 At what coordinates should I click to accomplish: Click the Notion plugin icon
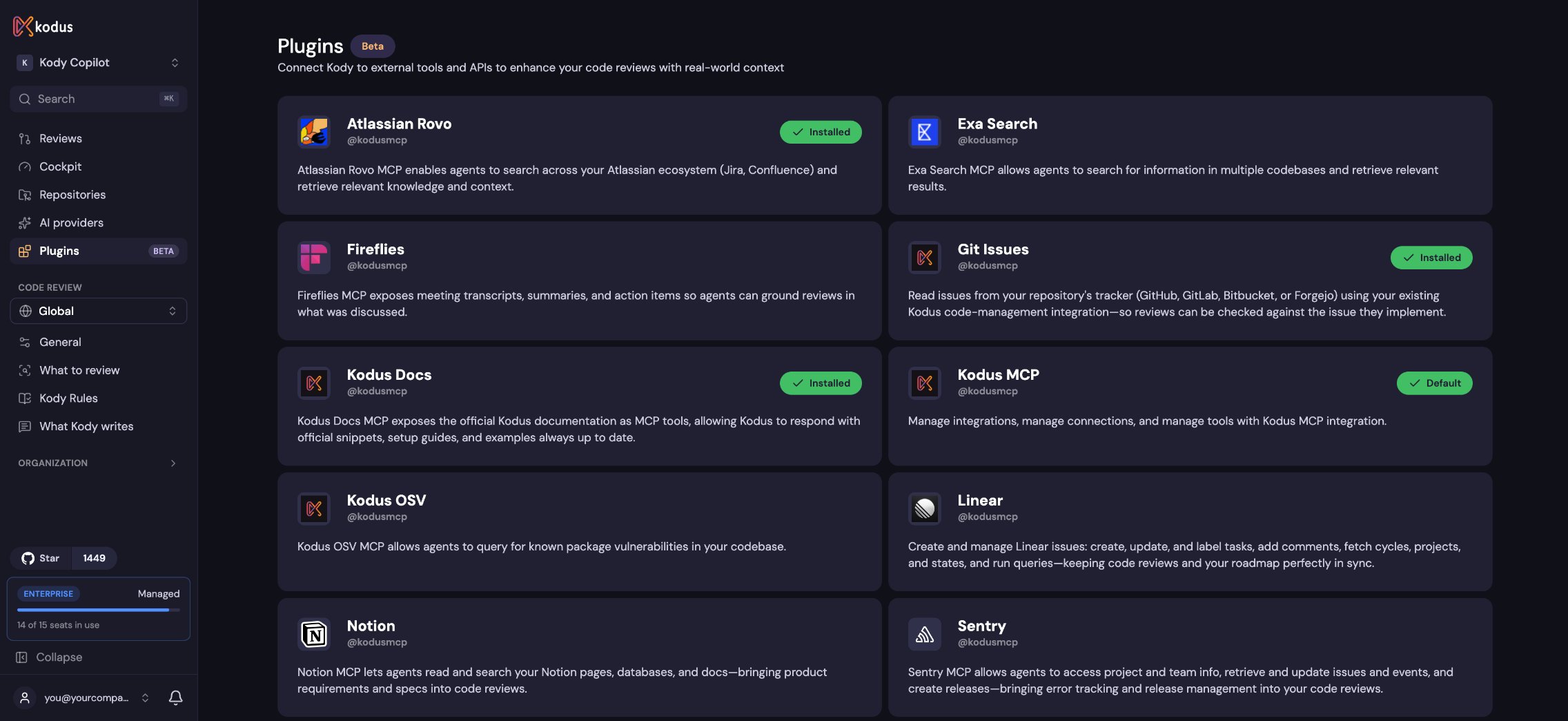[x=314, y=634]
